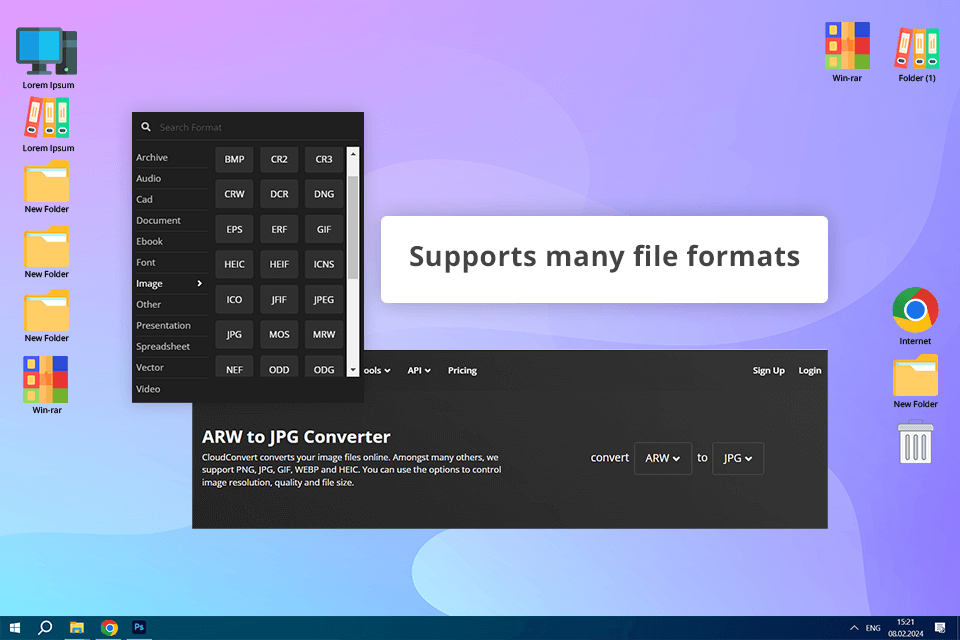
Task: Click the Sign Up link
Action: point(768,371)
